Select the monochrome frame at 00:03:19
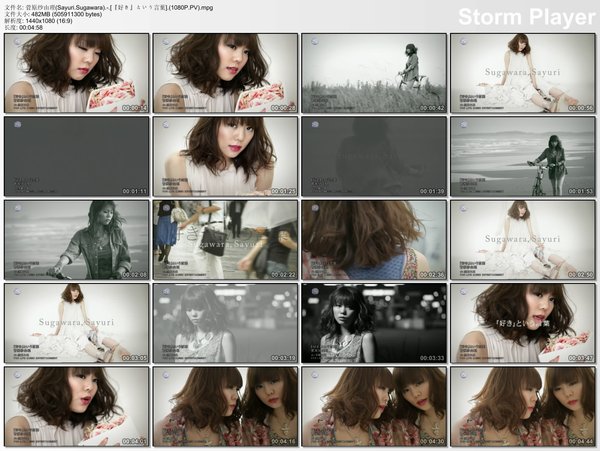The image size is (600, 451). click(x=225, y=323)
